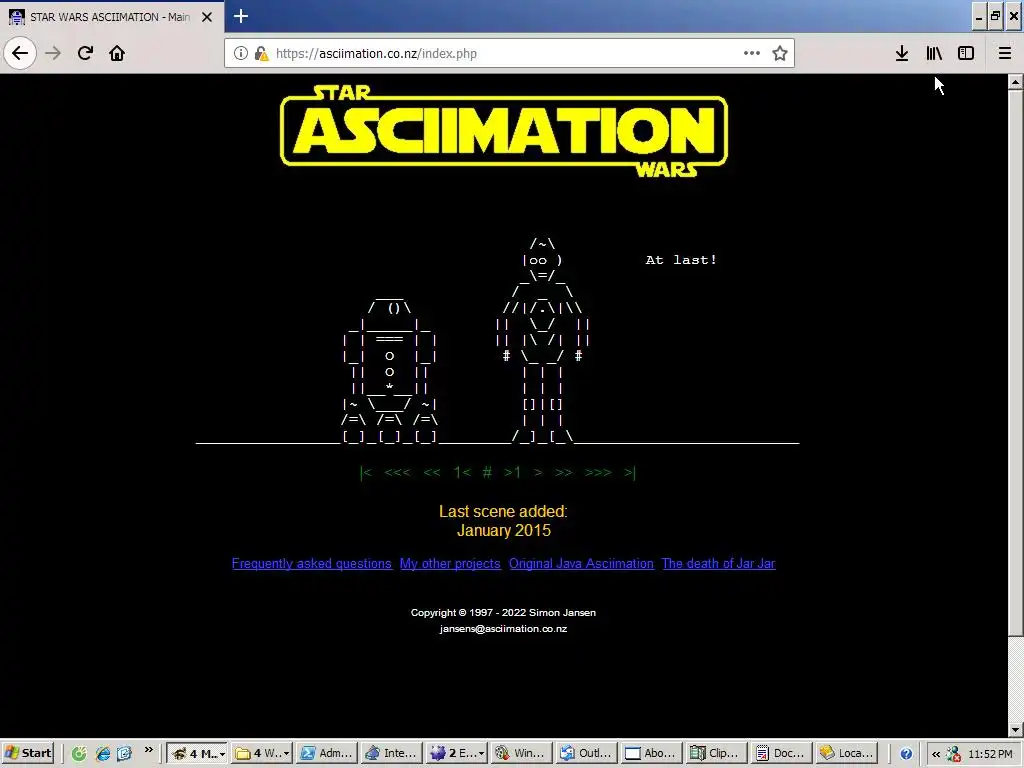Image resolution: width=1024 pixels, height=768 pixels.
Task: Play the animation with > control
Action: pyautogui.click(x=538, y=472)
